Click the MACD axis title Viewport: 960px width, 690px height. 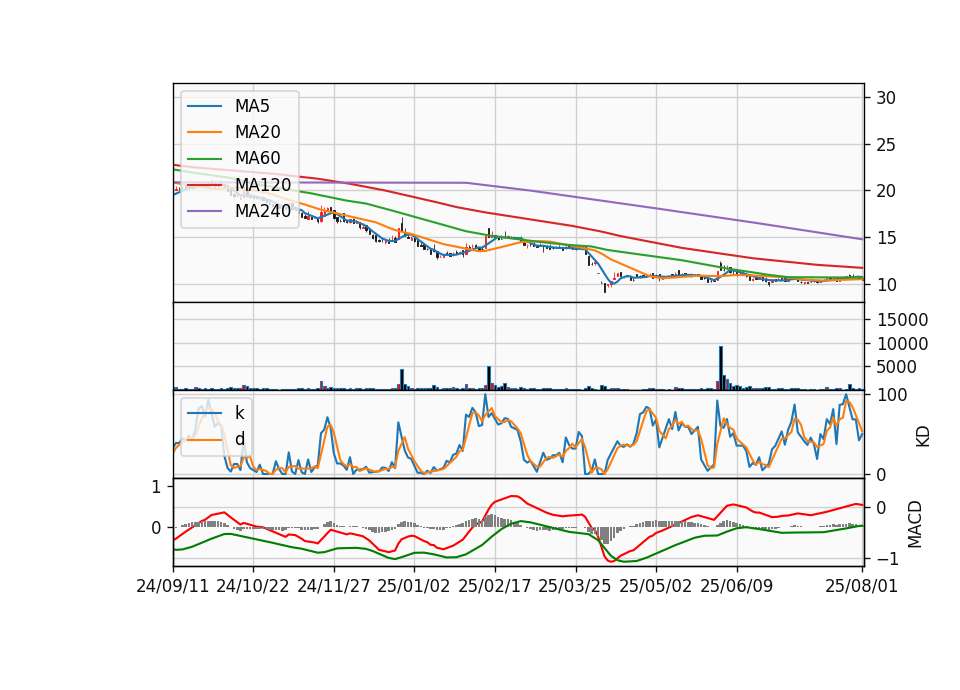[915, 524]
